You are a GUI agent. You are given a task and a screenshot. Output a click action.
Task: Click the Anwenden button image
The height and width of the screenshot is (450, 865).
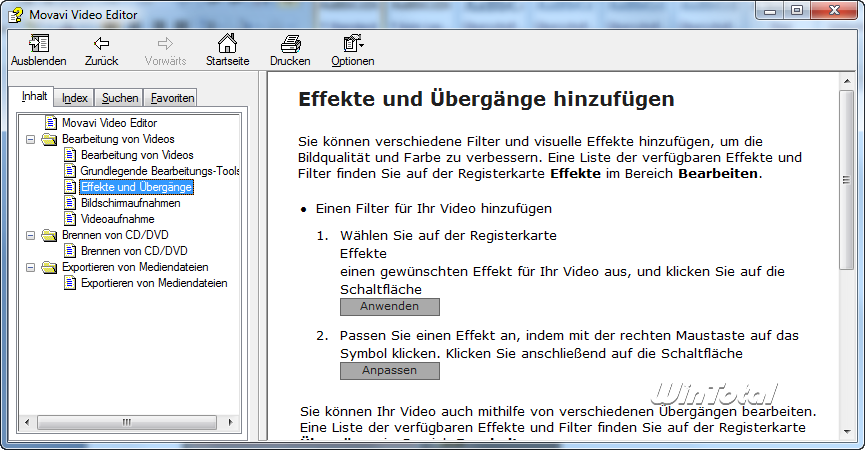pos(389,307)
